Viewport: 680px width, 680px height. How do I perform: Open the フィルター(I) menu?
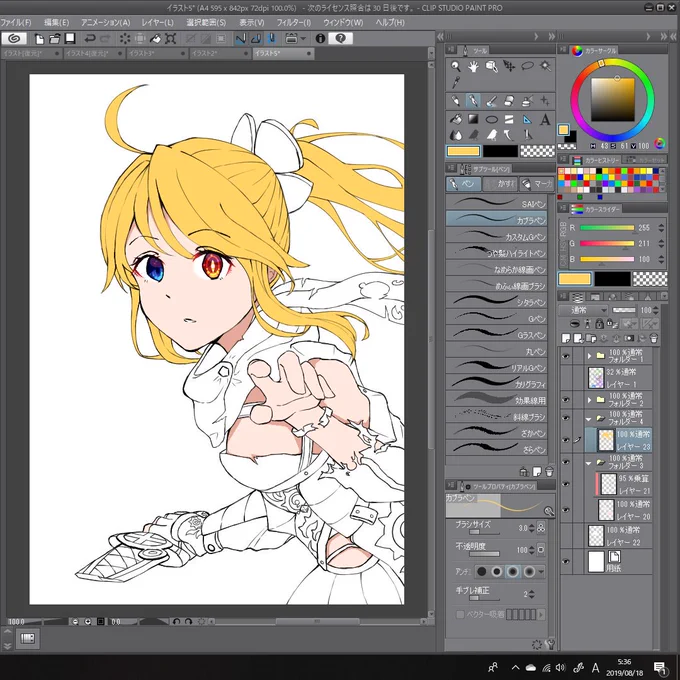294,22
